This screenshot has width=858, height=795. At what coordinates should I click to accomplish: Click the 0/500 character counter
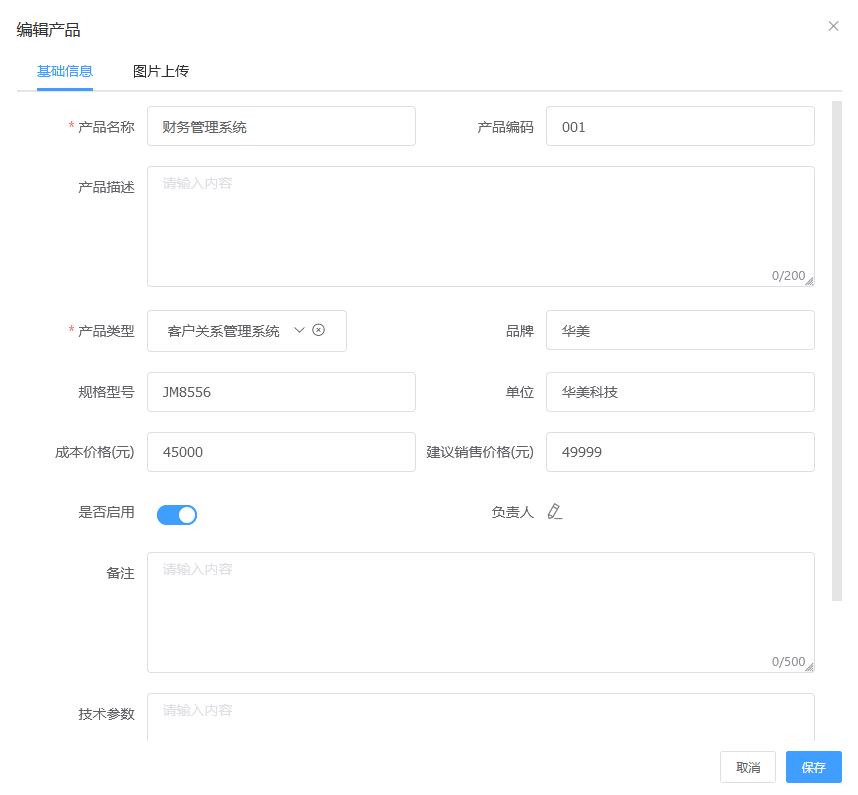788,661
